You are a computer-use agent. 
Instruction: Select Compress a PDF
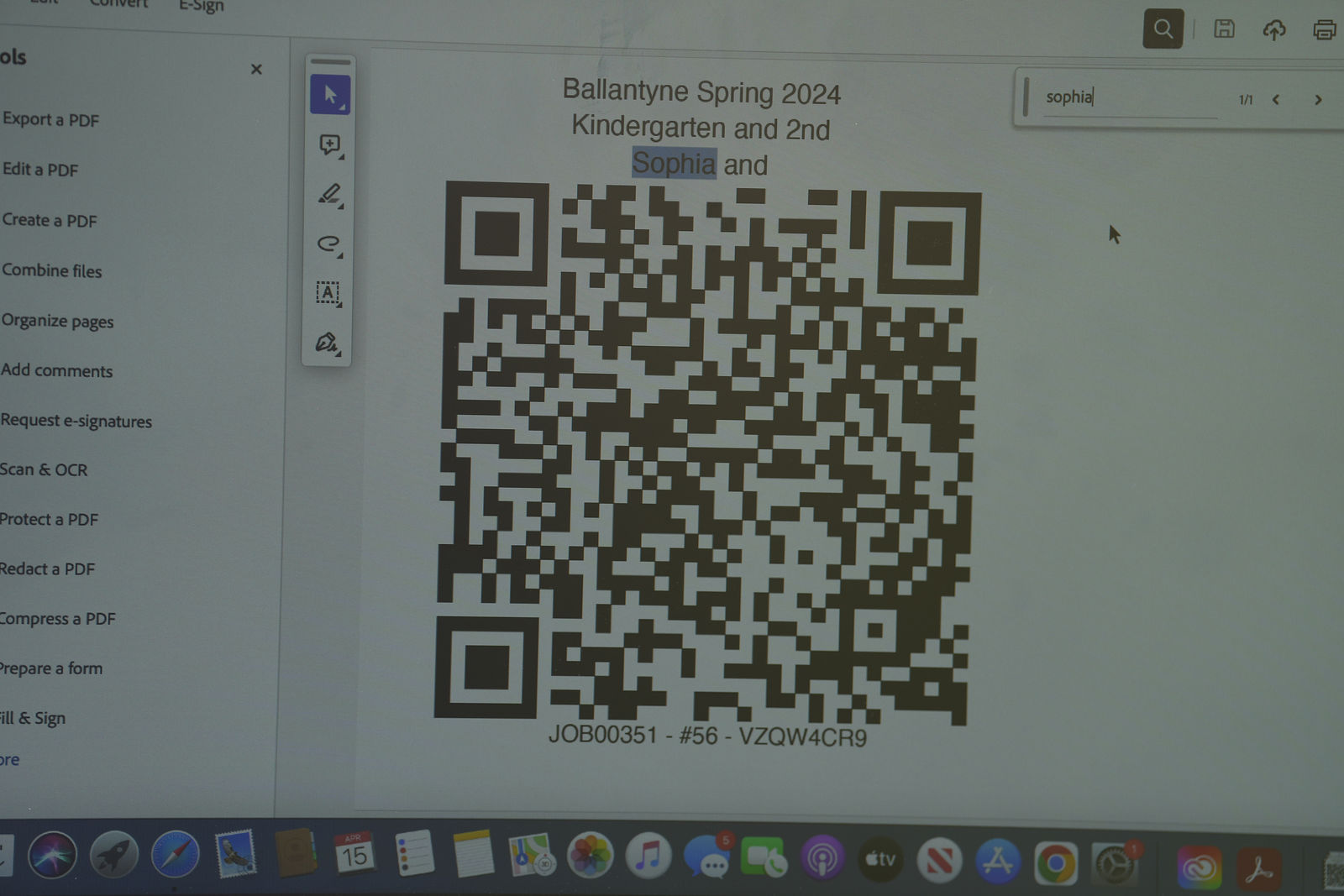click(x=57, y=619)
